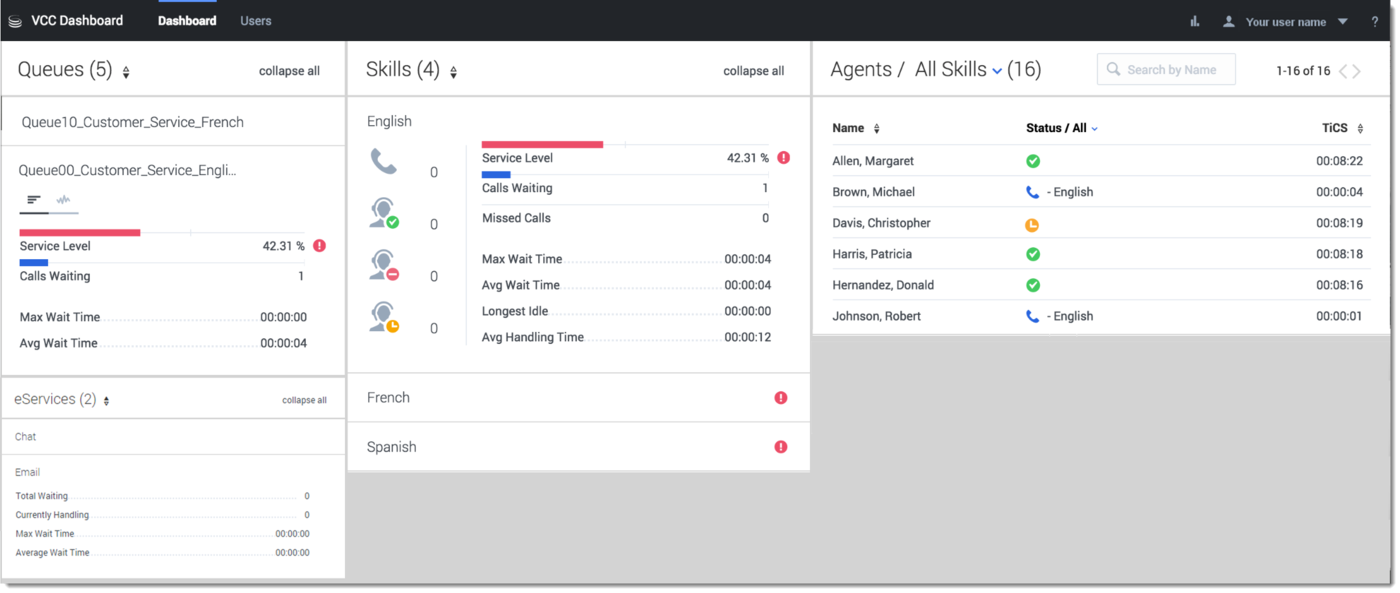This screenshot has width=1400, height=593.
Task: Sort skills using the Skills sort arrows
Action: [454, 72]
